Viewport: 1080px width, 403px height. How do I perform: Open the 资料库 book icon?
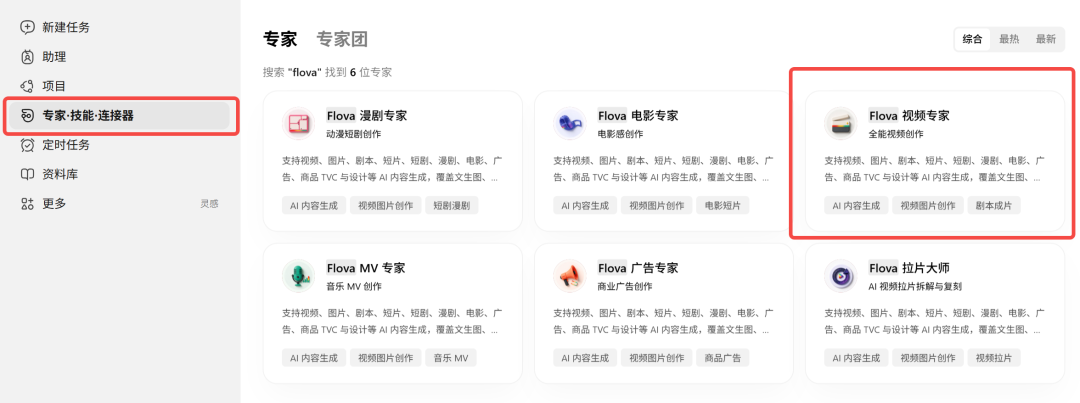28,174
